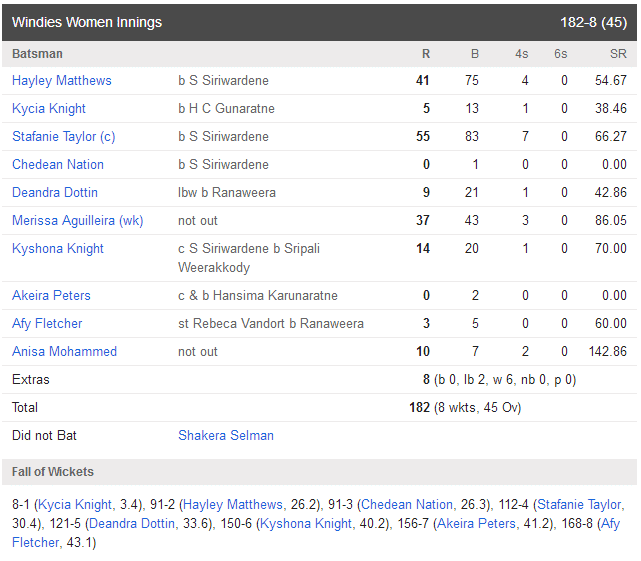Select Hayley Matthews in Fall of Wickets
Screen dimensions: 641x561
[233, 505]
